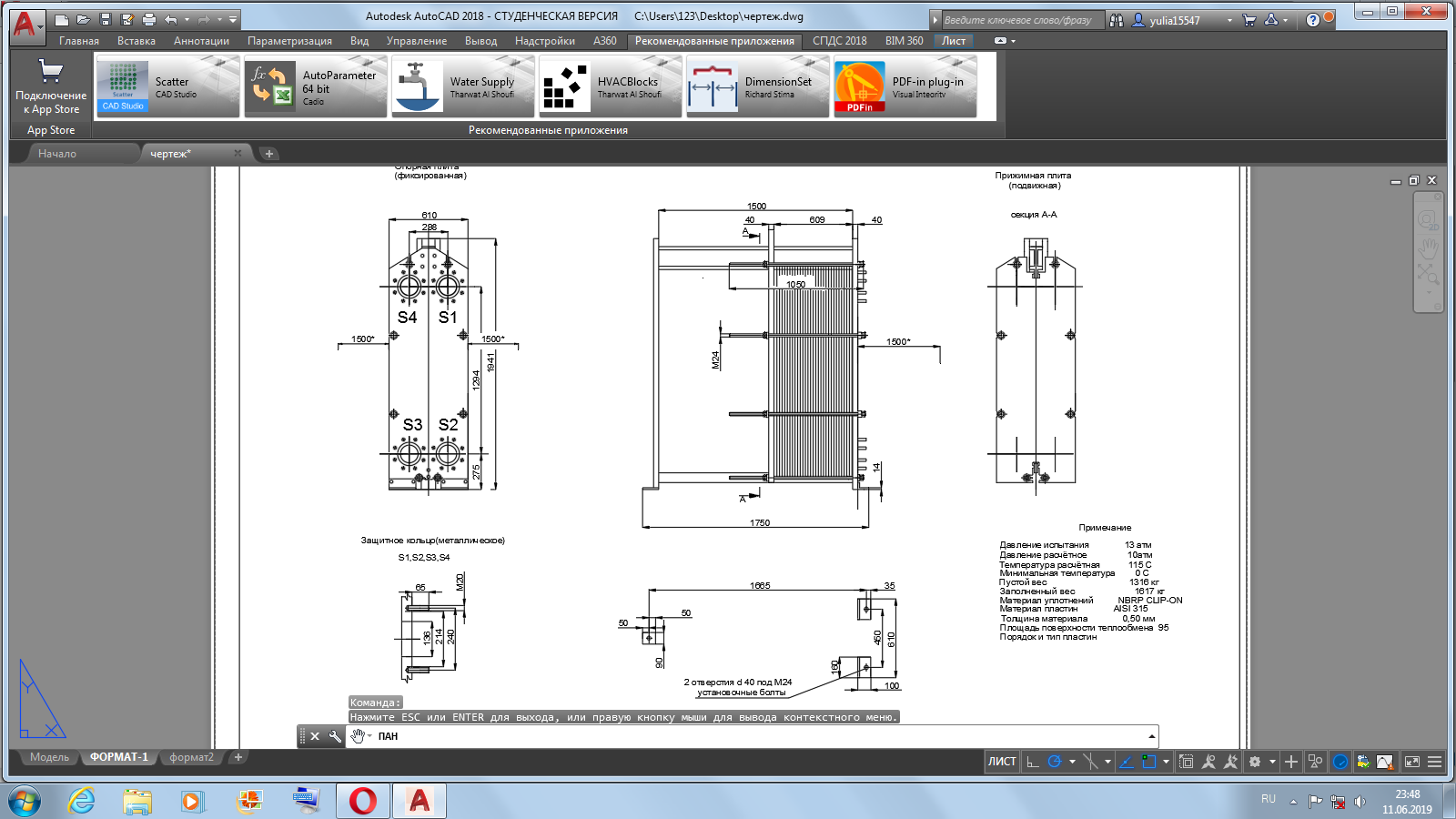Image resolution: width=1456 pixels, height=819 pixels.
Task: Toggle Ortho mode in status bar
Action: [1032, 762]
